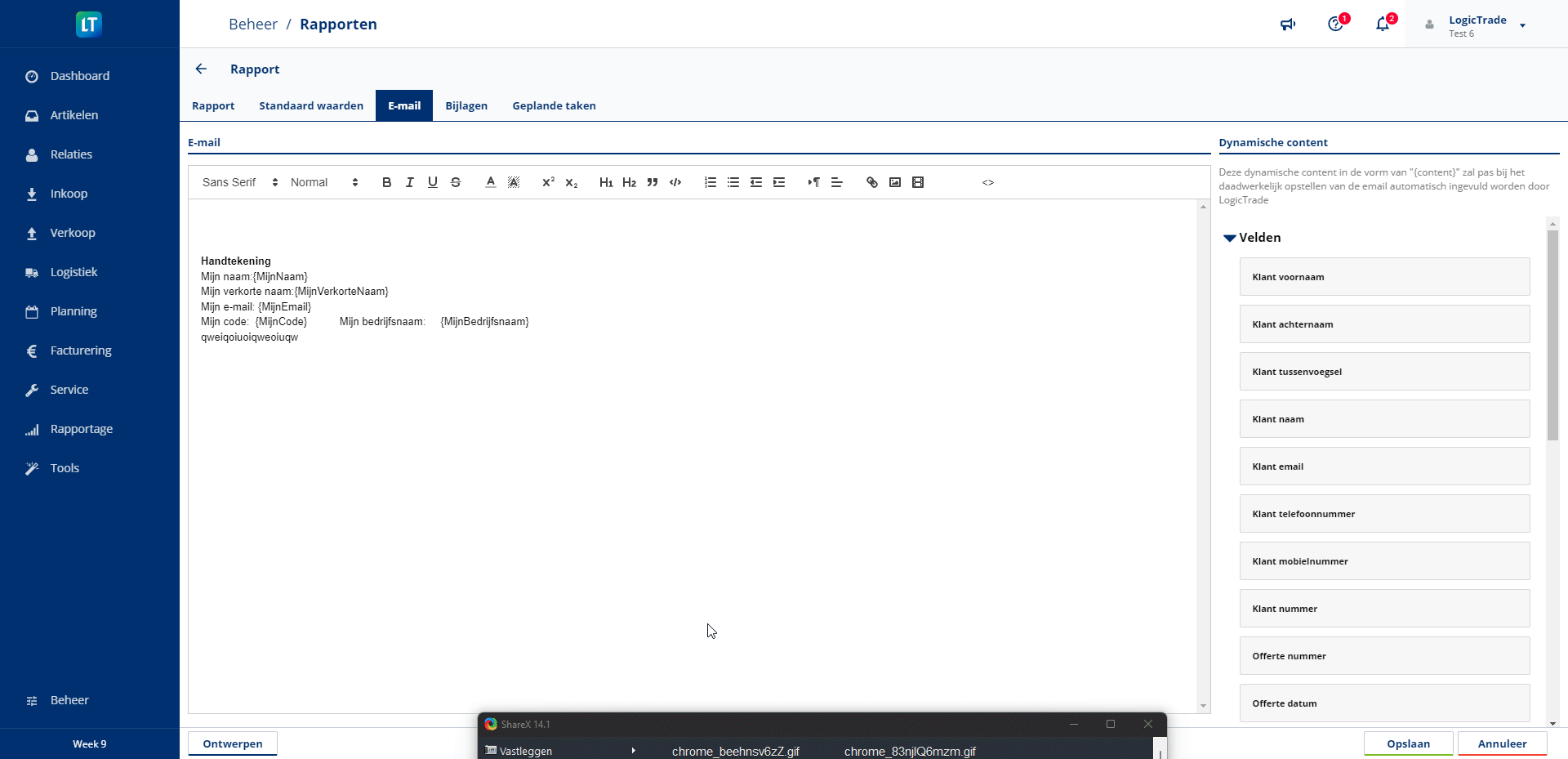This screenshot has height=759, width=1568.
Task: Open Dashboard in the sidebar
Action: tap(90, 76)
